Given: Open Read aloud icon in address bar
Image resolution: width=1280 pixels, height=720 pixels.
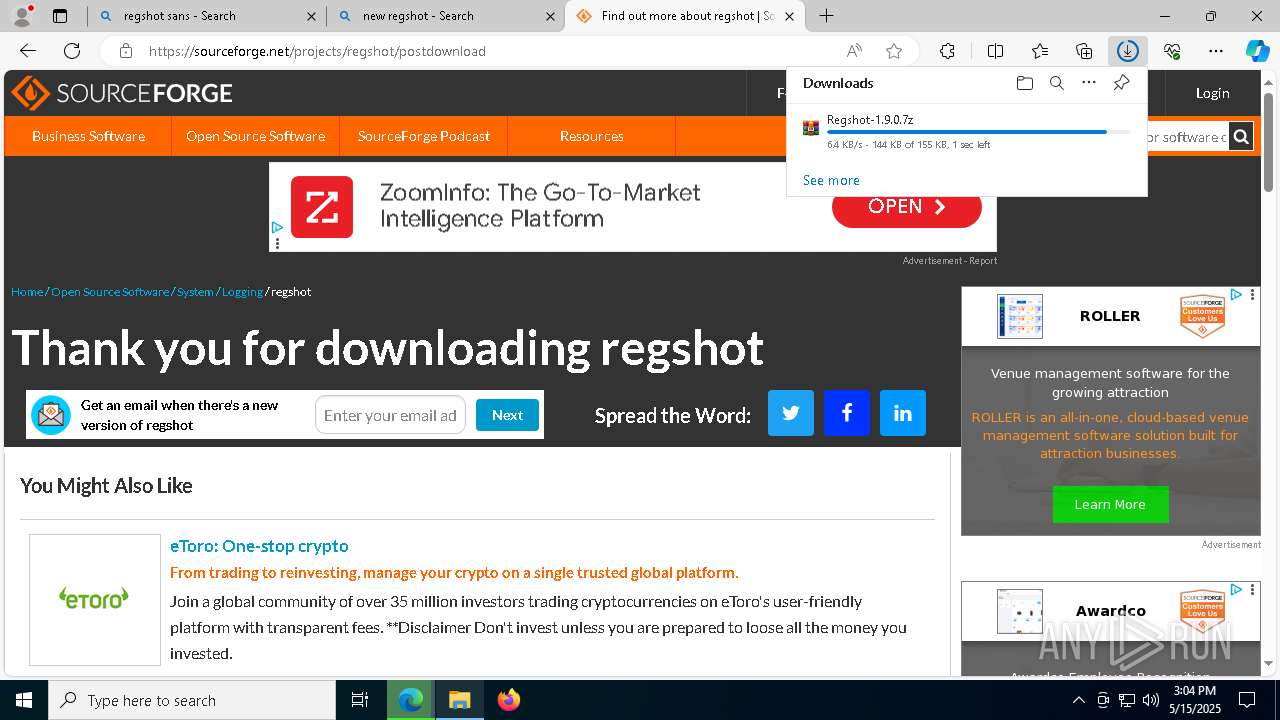Looking at the screenshot, I should tap(854, 51).
